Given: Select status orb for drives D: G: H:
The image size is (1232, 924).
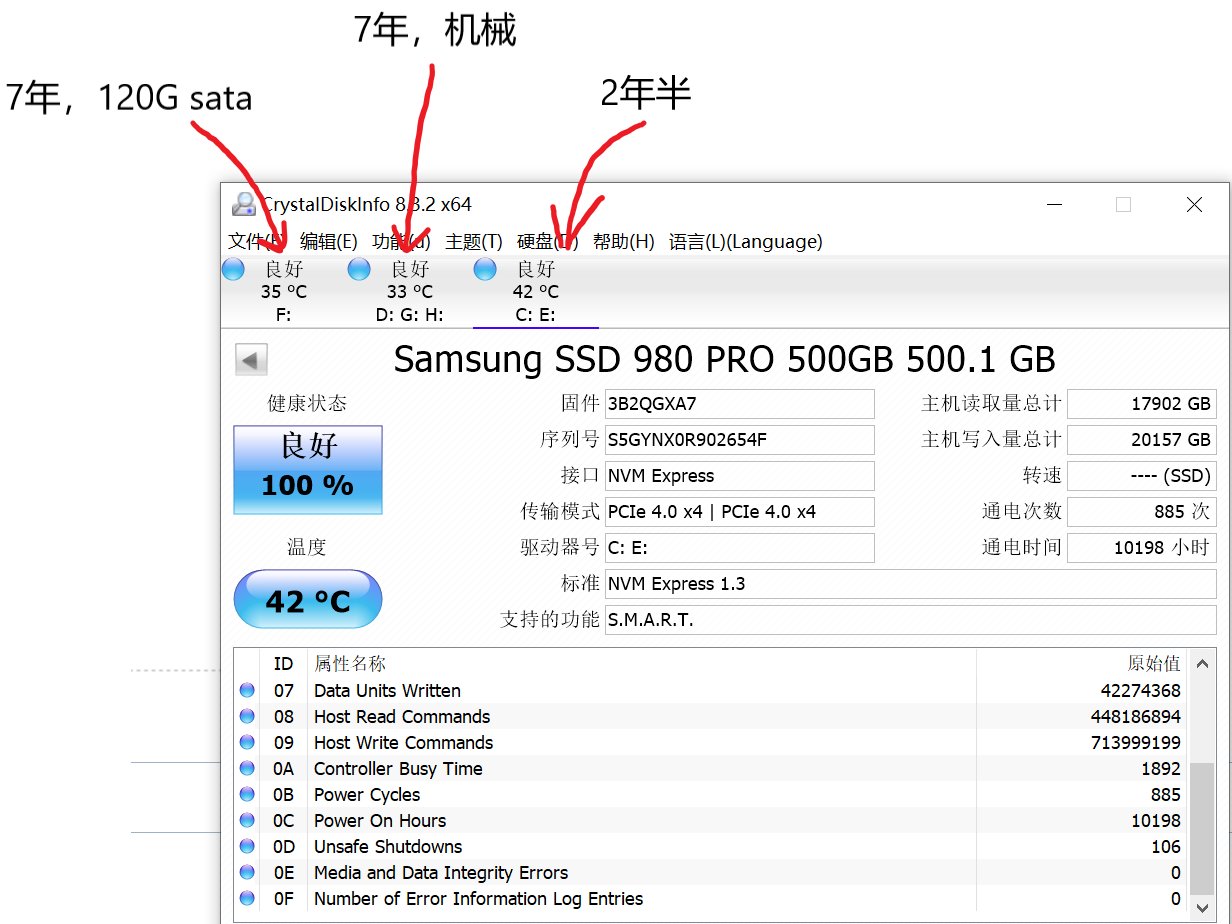Looking at the screenshot, I should pos(359,269).
